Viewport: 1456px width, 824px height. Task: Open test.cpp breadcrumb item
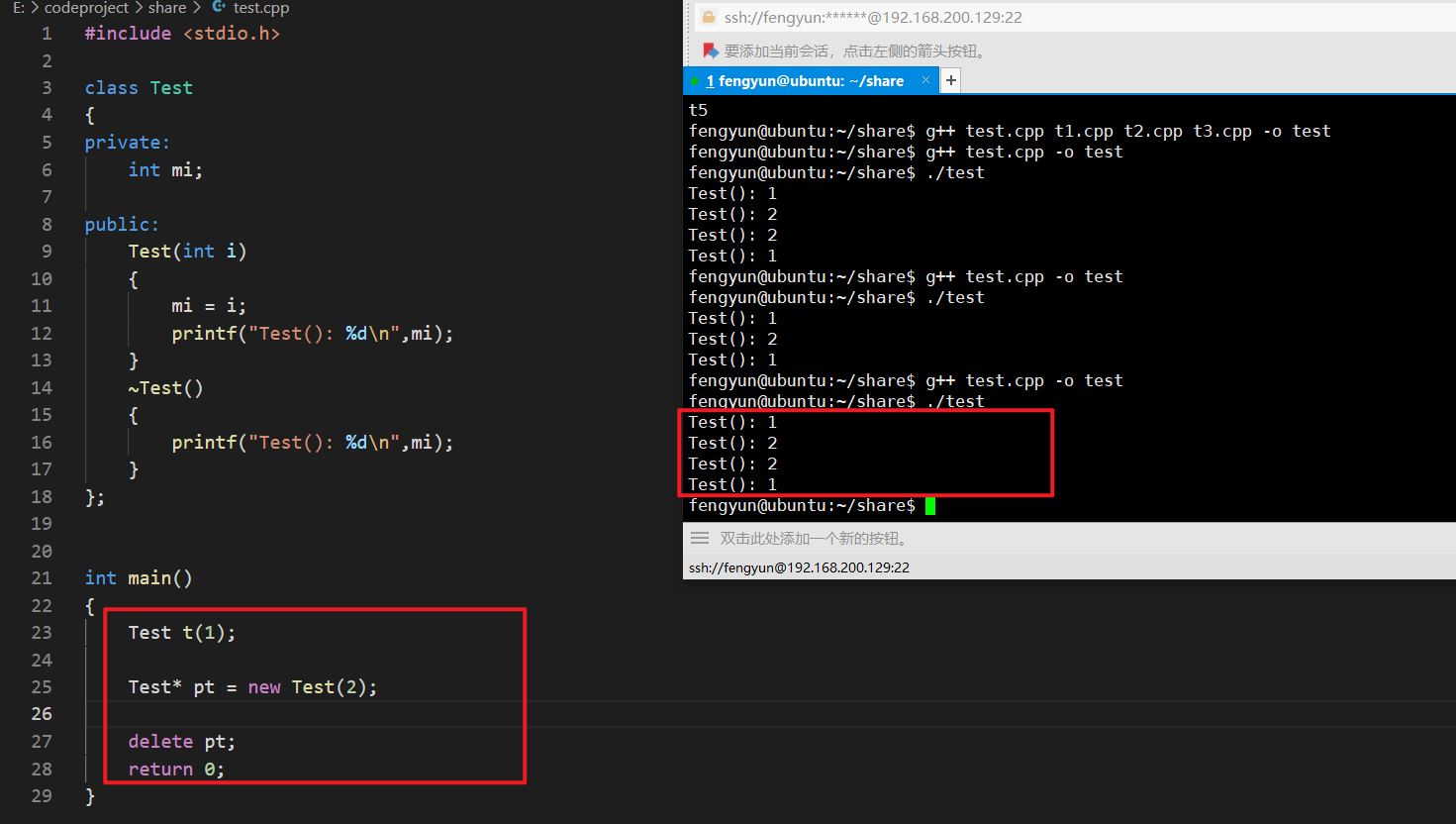coord(261,8)
